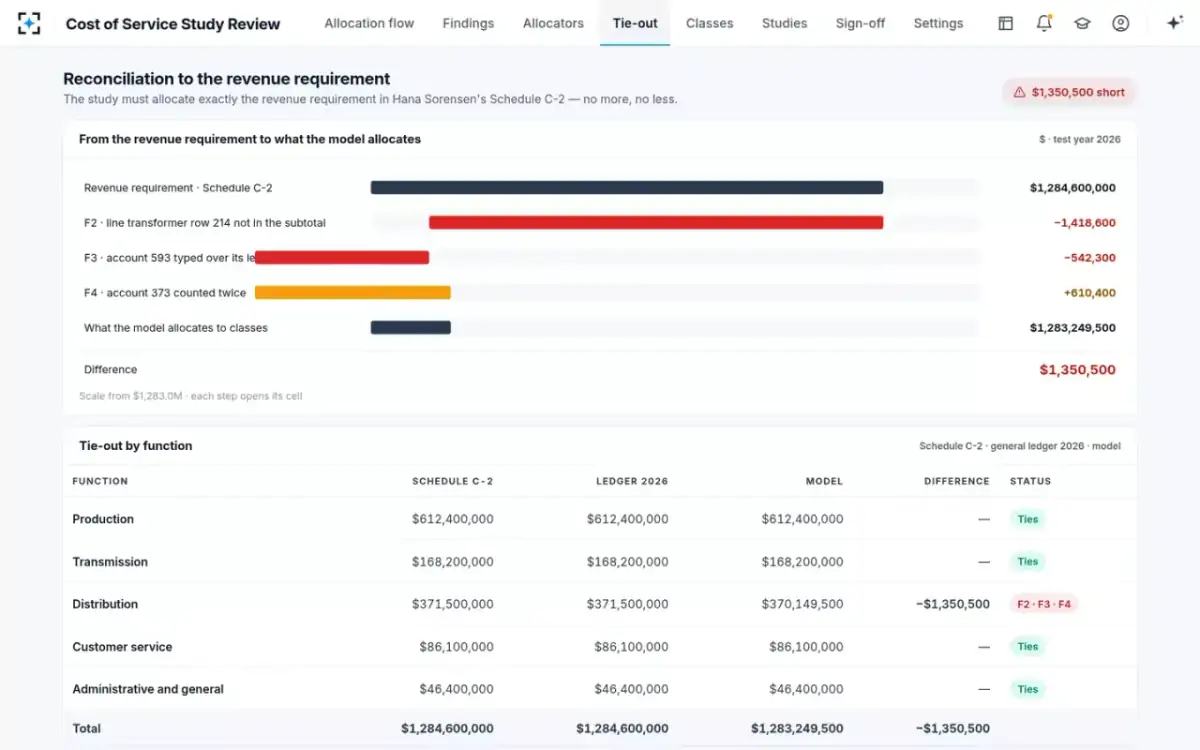This screenshot has width=1200, height=750.
Task: Click the Schedule C-2 column header
Action: tap(453, 481)
